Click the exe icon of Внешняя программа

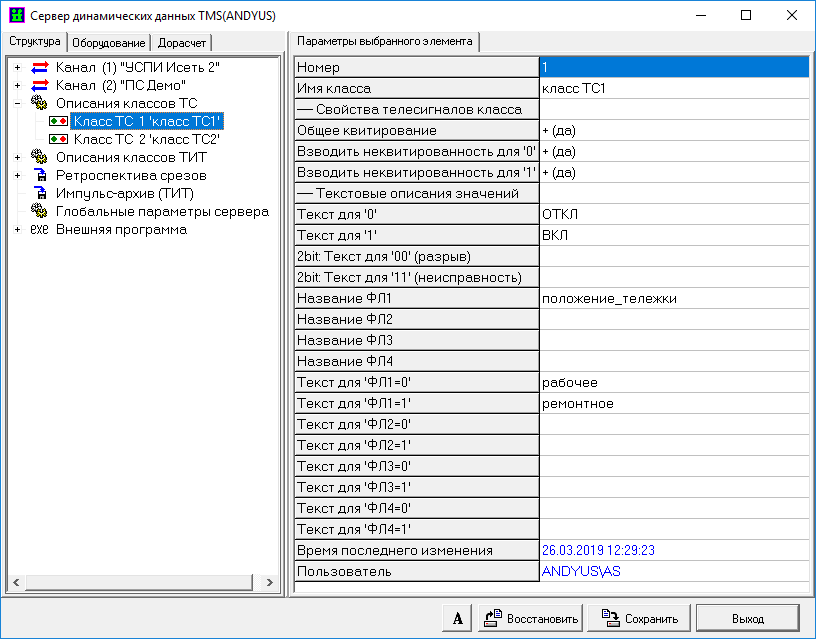coord(40,229)
